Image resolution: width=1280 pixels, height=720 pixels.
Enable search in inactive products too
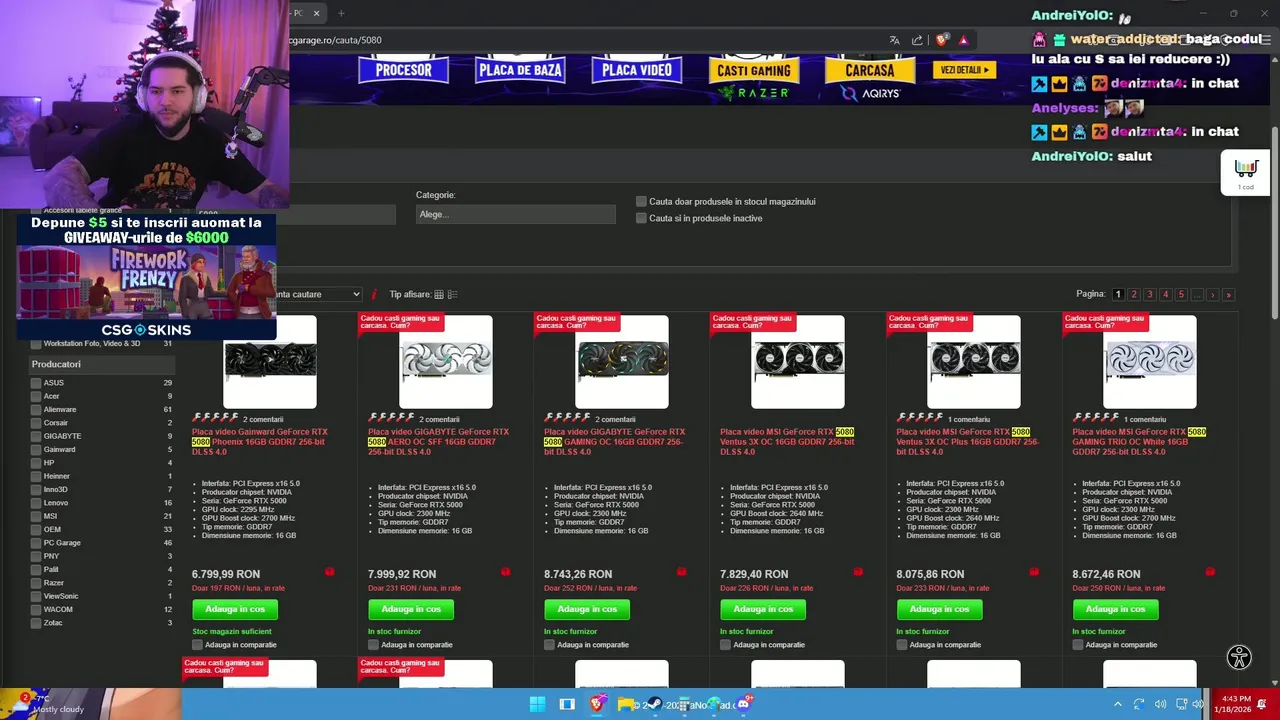coord(642,218)
